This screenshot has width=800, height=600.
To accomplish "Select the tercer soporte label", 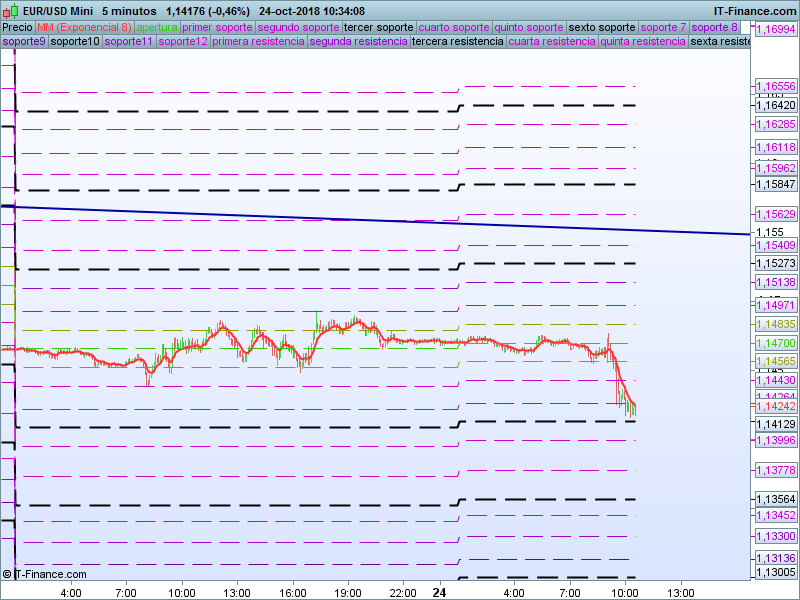I will (x=378, y=27).
